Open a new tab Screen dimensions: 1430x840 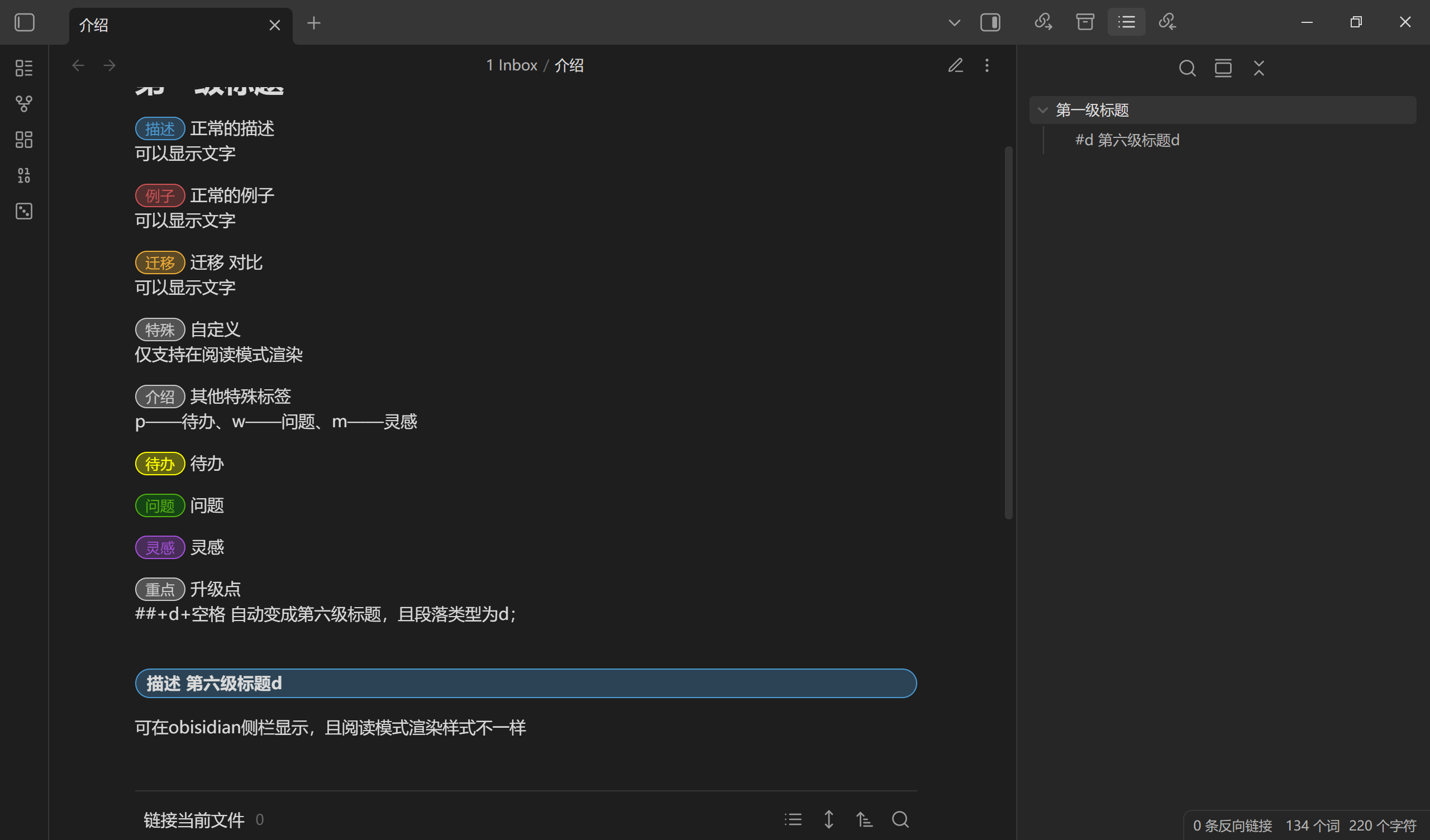pos(314,23)
